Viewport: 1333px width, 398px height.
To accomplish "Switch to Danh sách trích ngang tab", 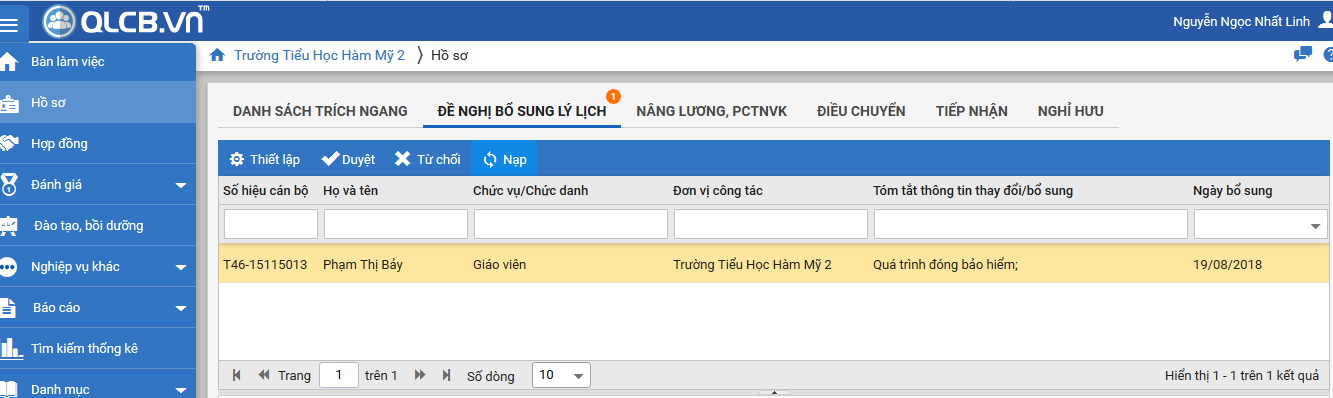I will click(320, 111).
